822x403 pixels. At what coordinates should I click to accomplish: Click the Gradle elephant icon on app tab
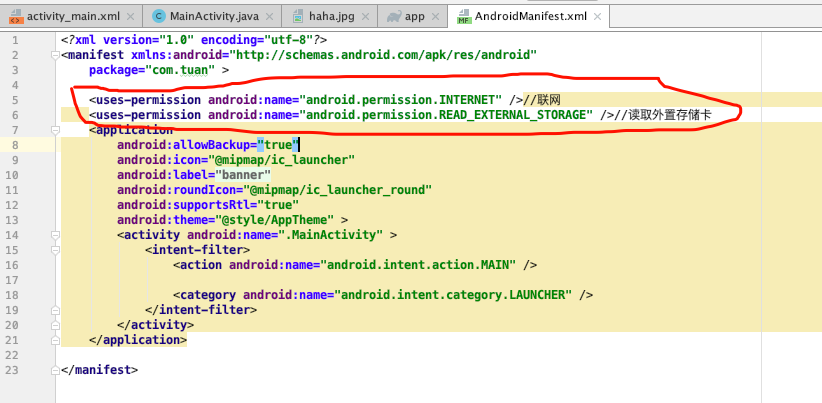click(394, 16)
